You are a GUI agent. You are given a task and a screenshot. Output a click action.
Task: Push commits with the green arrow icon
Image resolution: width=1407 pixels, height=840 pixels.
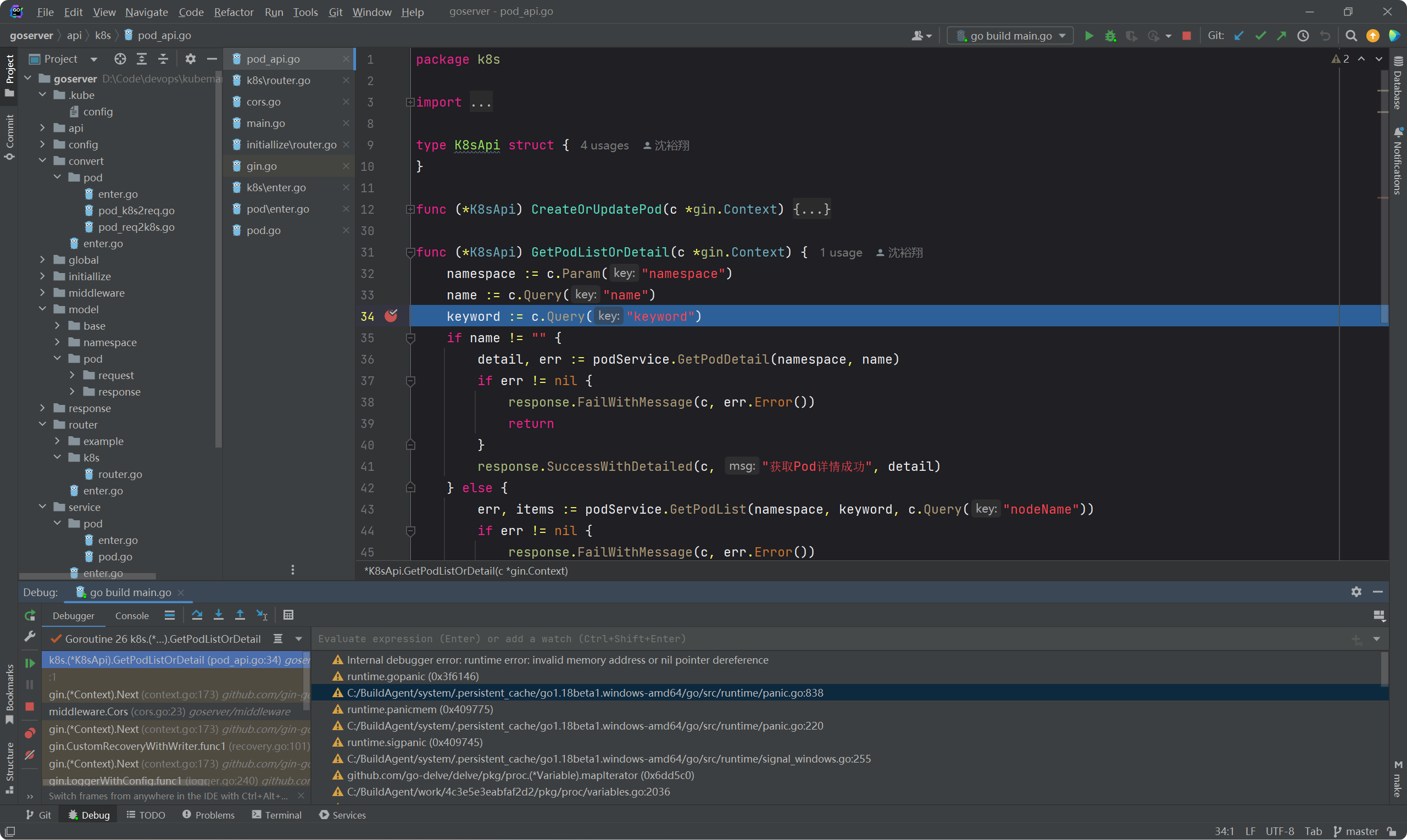pos(1281,36)
